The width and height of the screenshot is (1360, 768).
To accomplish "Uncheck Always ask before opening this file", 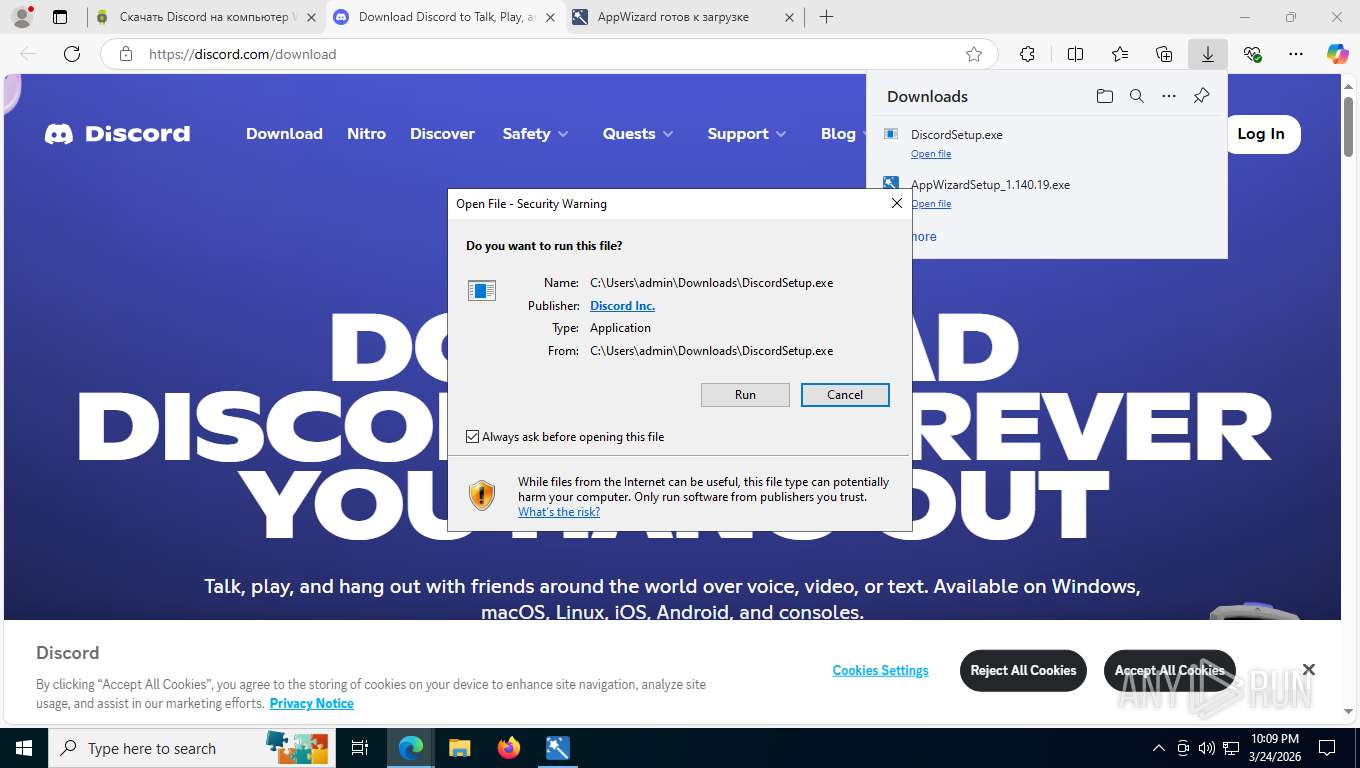I will (473, 437).
